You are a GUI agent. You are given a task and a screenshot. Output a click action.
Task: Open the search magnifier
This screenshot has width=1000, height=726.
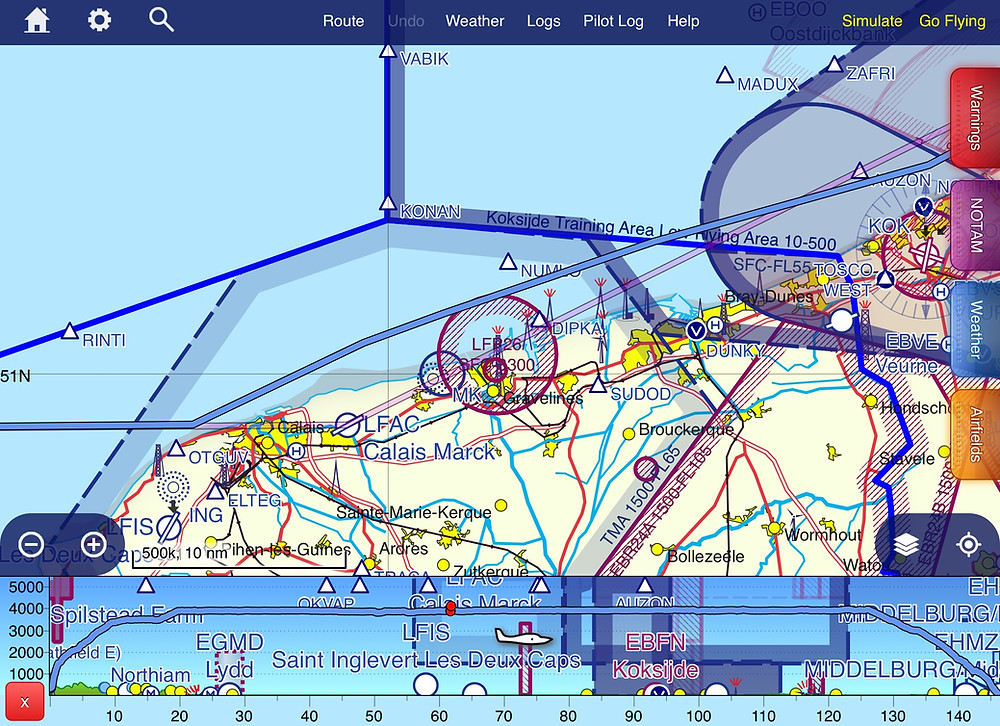pyautogui.click(x=161, y=20)
